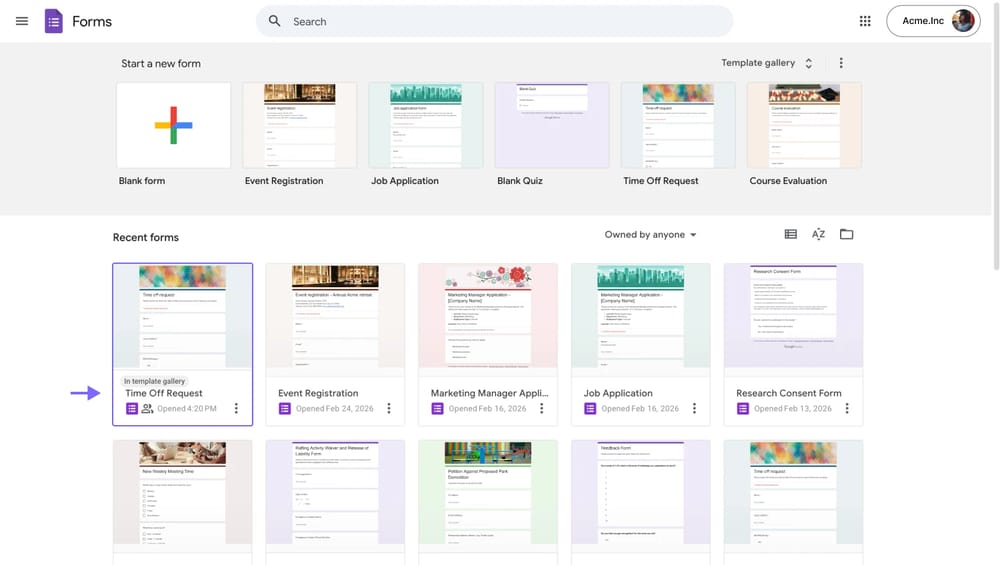Screen dimensions: 1000x565
Task: Click the form icon beside Opened Feb 24, 2026
Action: (x=284, y=408)
